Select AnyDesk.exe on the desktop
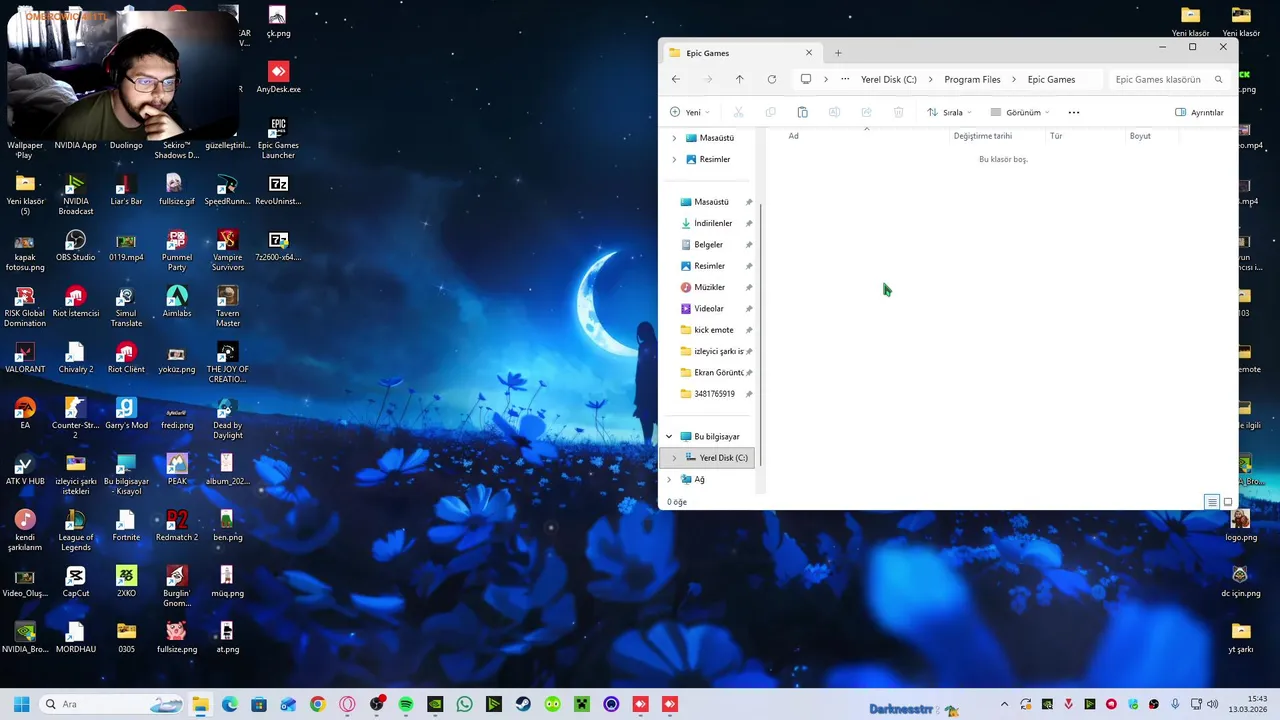Viewport: 1280px width, 720px height. 278,78
